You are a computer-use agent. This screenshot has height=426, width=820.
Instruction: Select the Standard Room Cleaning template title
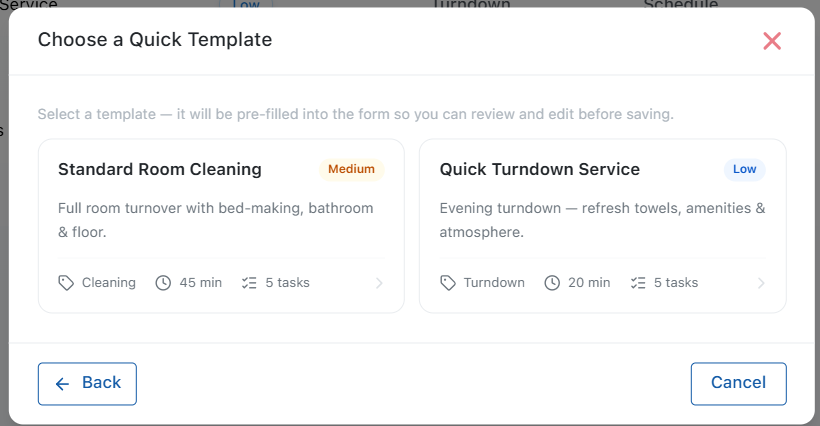pyautogui.click(x=160, y=169)
